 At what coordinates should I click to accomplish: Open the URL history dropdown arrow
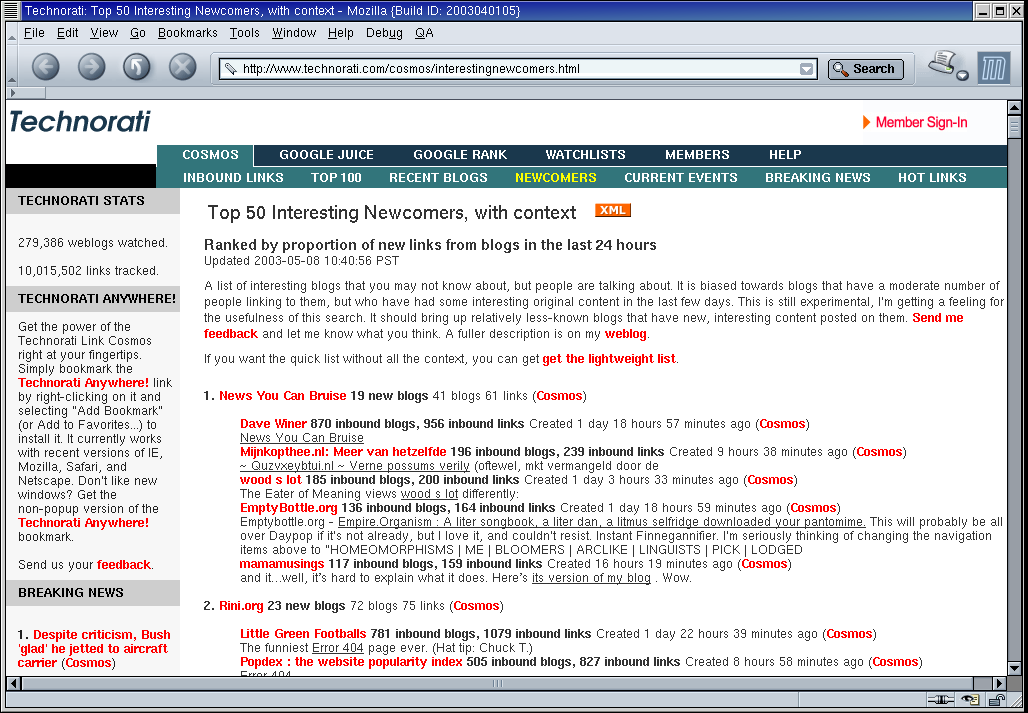pyautogui.click(x=806, y=69)
